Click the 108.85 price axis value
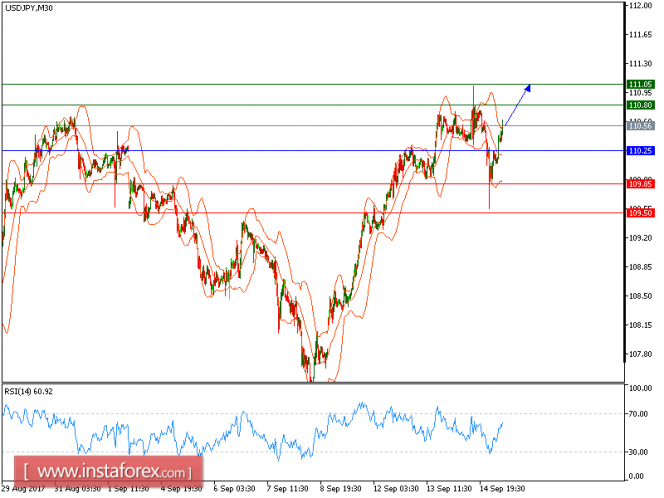 (640, 267)
